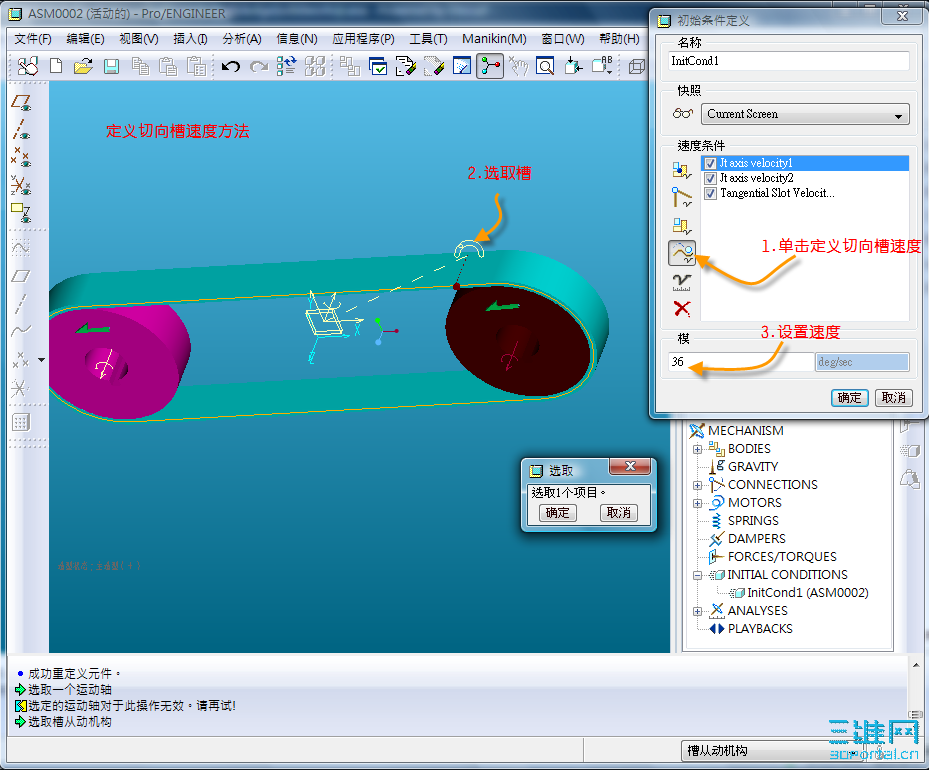The image size is (929, 770).
Task: Open the 视图(V) menu
Action: point(139,39)
